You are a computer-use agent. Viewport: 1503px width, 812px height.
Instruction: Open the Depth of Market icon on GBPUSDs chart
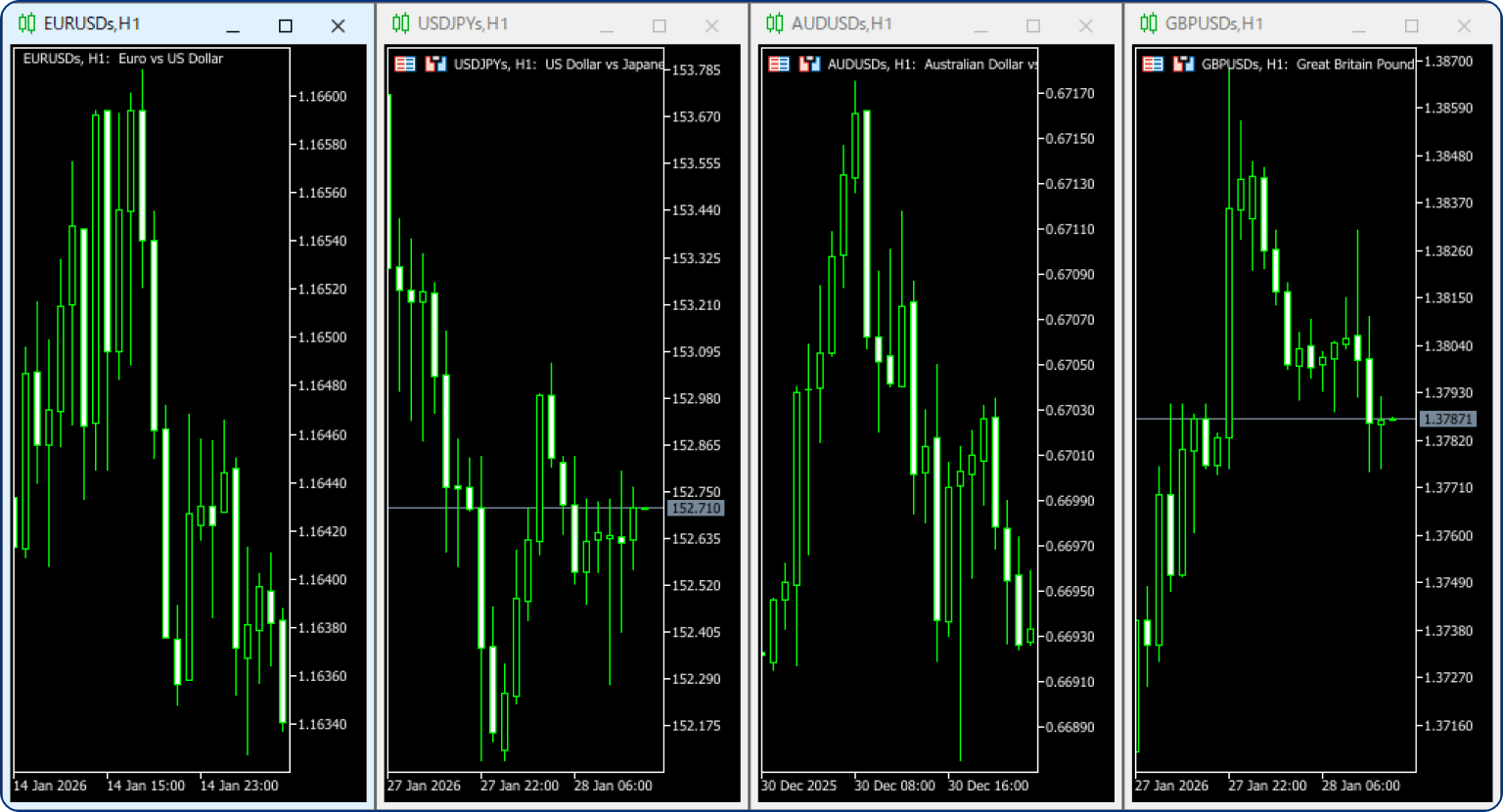click(1183, 65)
